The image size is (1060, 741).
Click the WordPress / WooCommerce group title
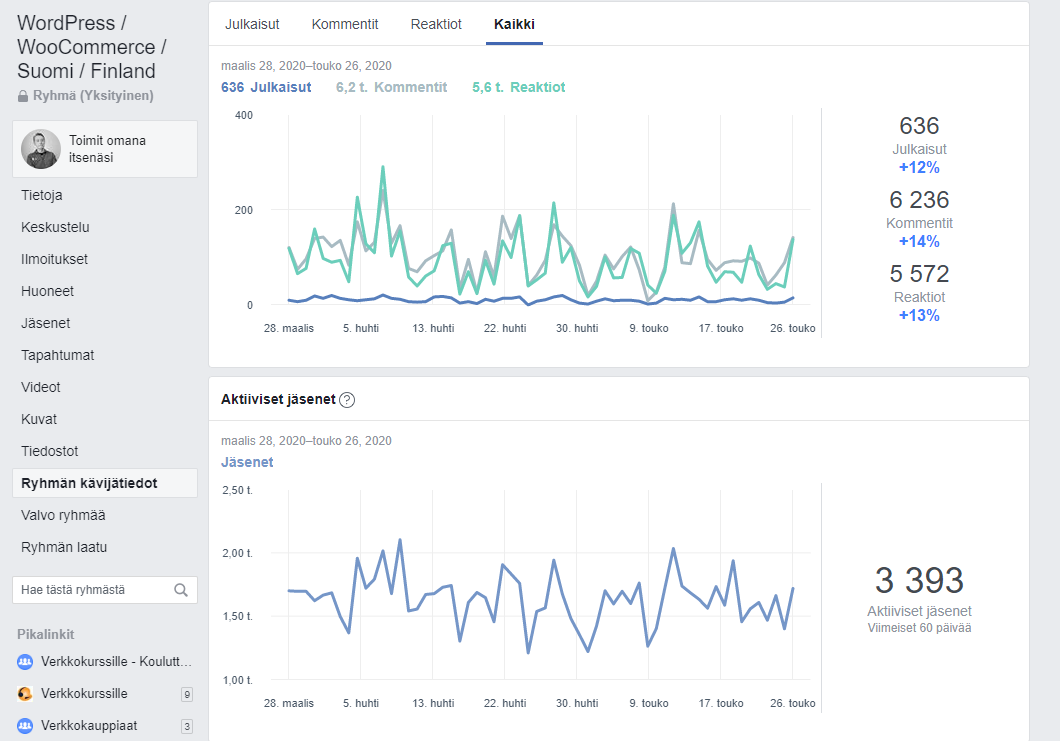point(92,47)
